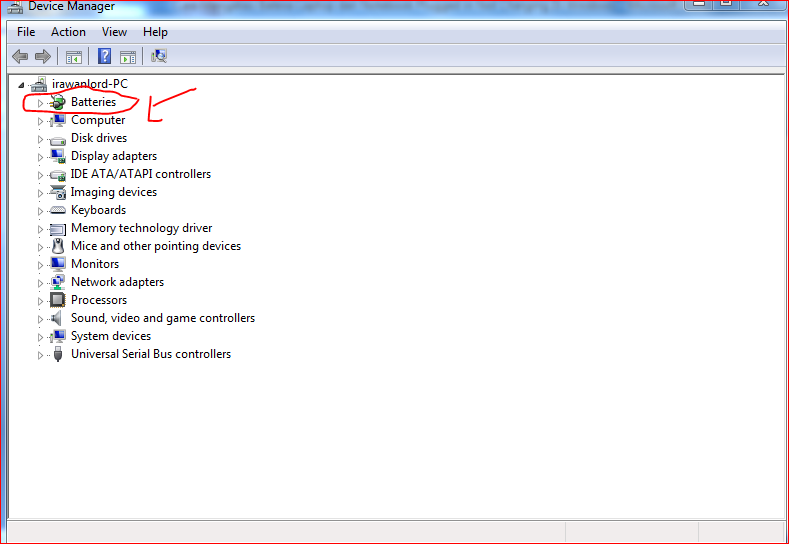Expand the Network adapters node arrow
789x544 pixels.
click(40, 283)
